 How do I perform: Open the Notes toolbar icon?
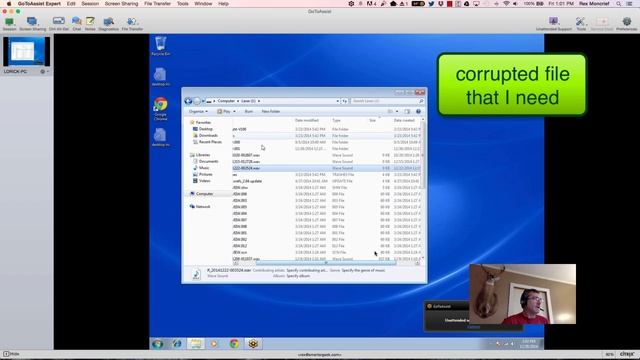pyautogui.click(x=90, y=23)
